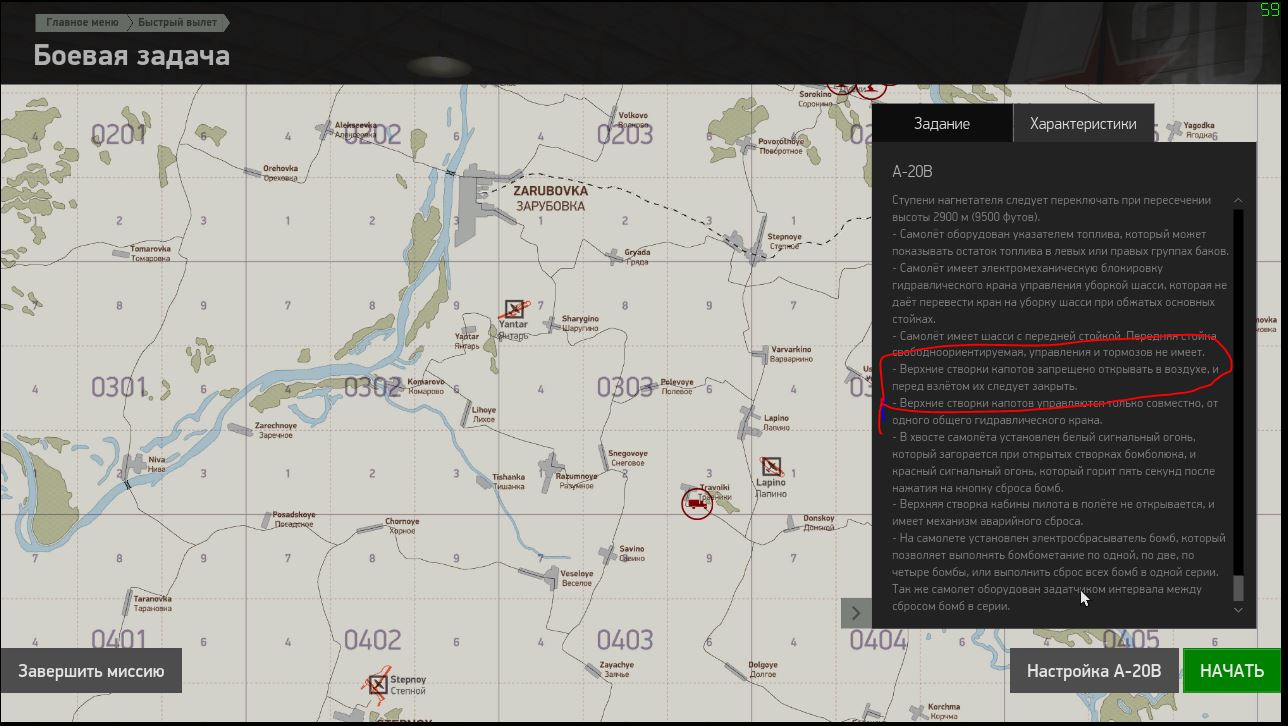Image resolution: width=1288 pixels, height=726 pixels.
Task: Click the scroll down arrow in briefing panel
Action: tap(1238, 609)
